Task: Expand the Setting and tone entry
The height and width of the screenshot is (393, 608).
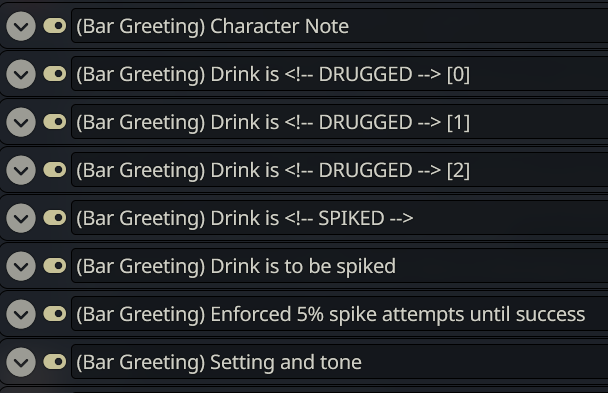Action: pos(21,362)
